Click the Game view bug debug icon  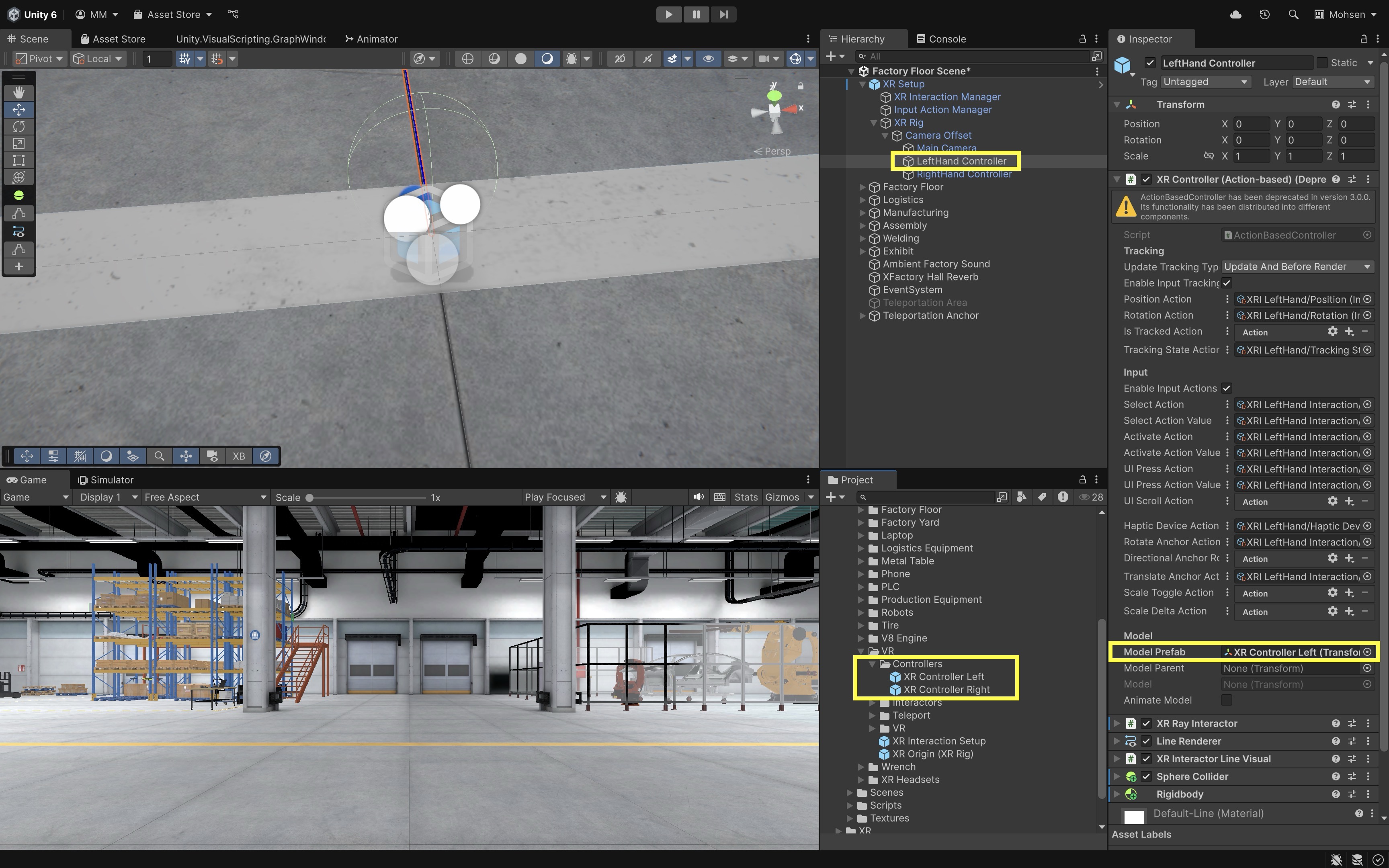click(x=621, y=497)
